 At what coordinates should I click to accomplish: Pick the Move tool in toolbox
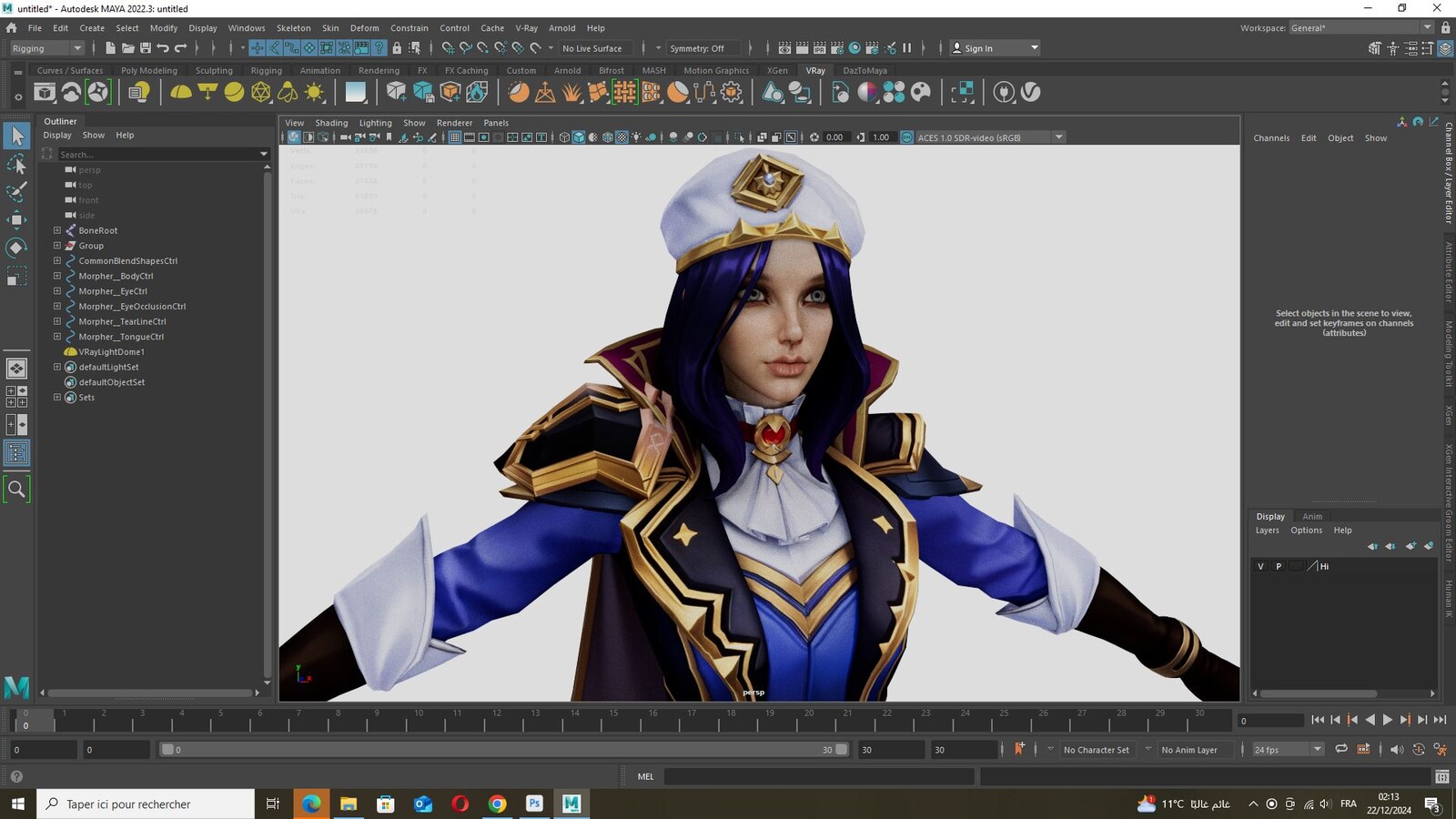[16, 219]
